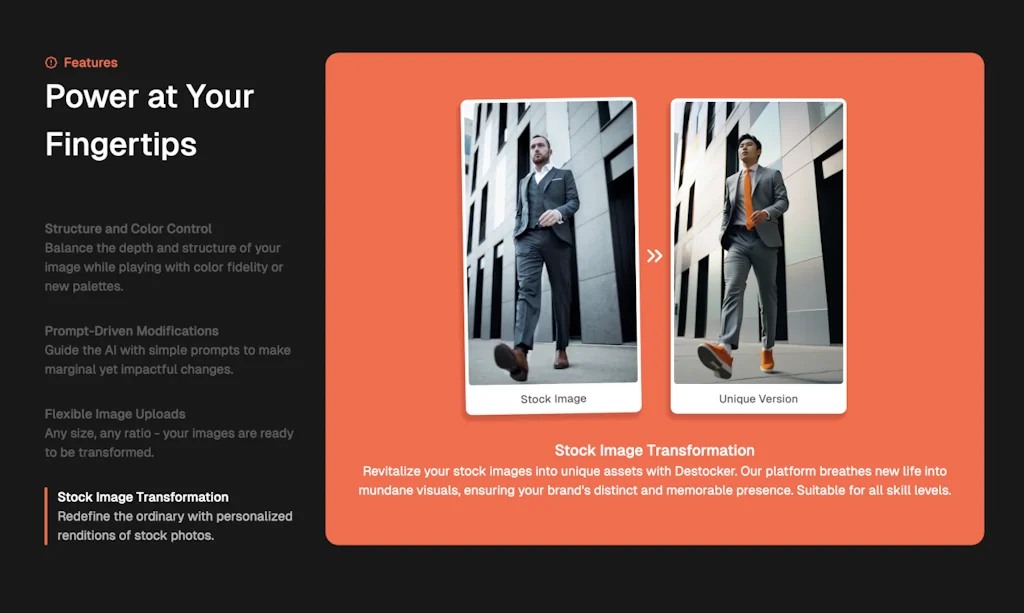Viewport: 1024px width, 613px height.
Task: Click the double-chevron transformation arrow
Action: tap(655, 256)
